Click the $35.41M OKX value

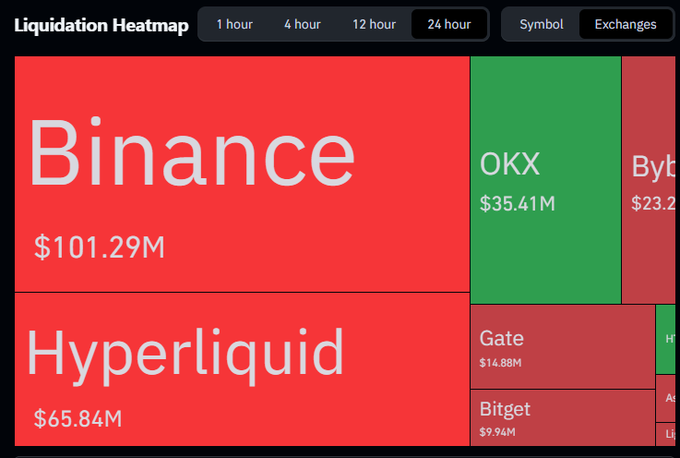click(x=517, y=203)
